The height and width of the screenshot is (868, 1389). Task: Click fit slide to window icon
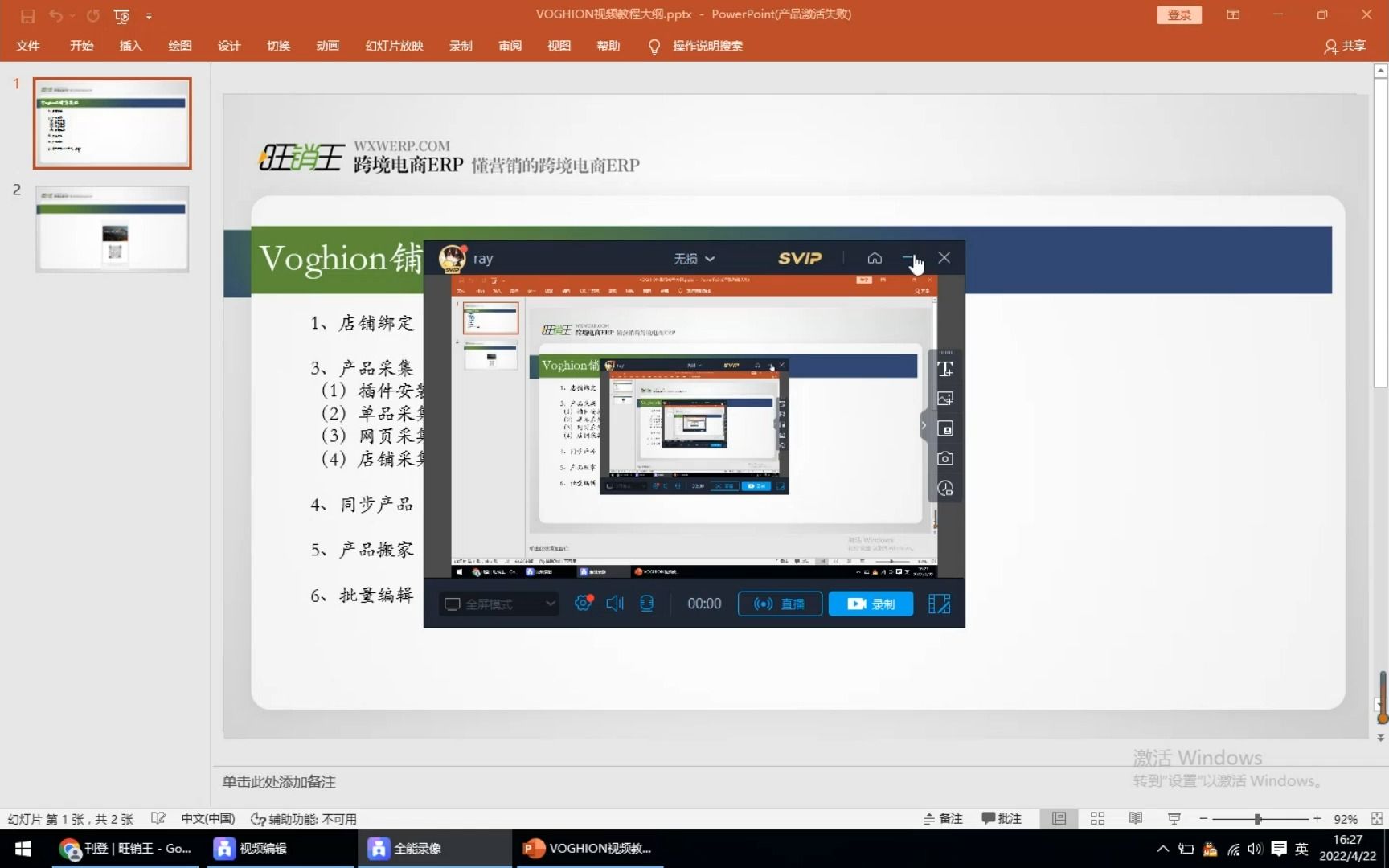[1377, 818]
